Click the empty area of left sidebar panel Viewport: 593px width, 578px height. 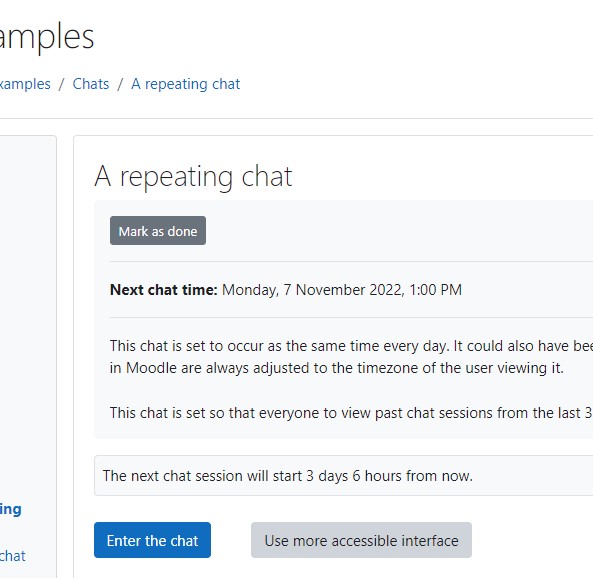pos(28,303)
